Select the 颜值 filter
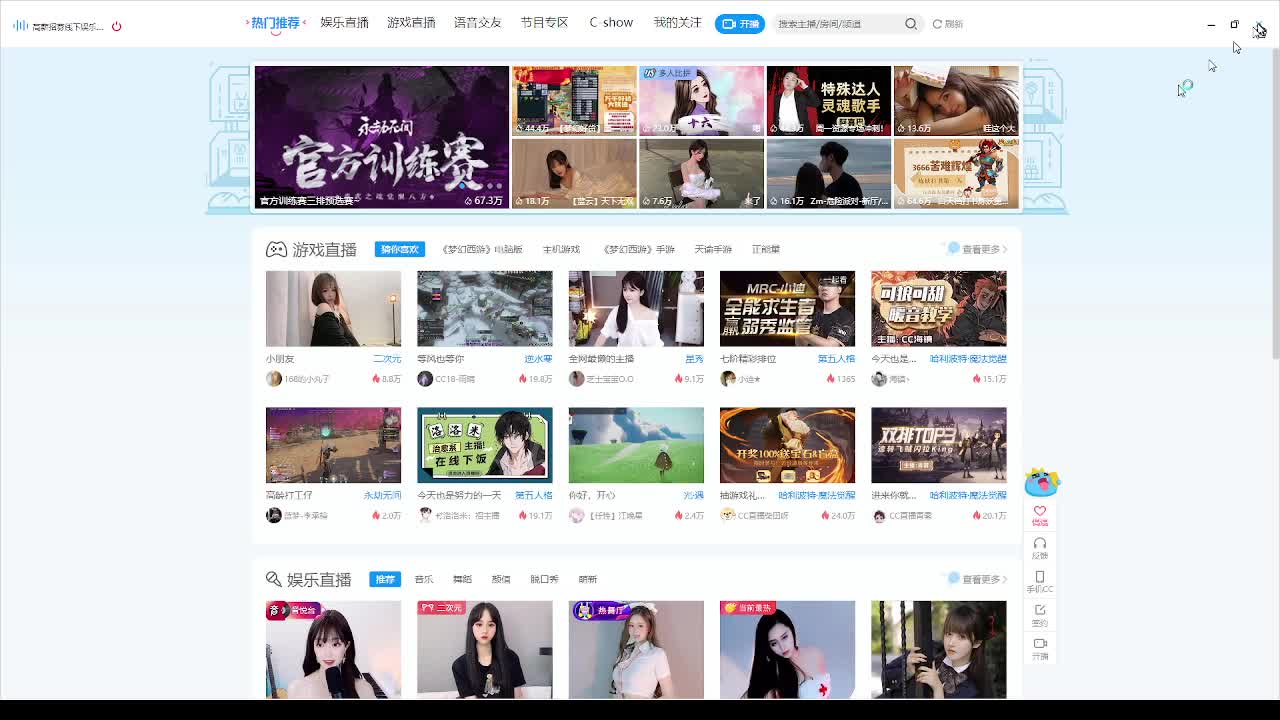 click(501, 579)
